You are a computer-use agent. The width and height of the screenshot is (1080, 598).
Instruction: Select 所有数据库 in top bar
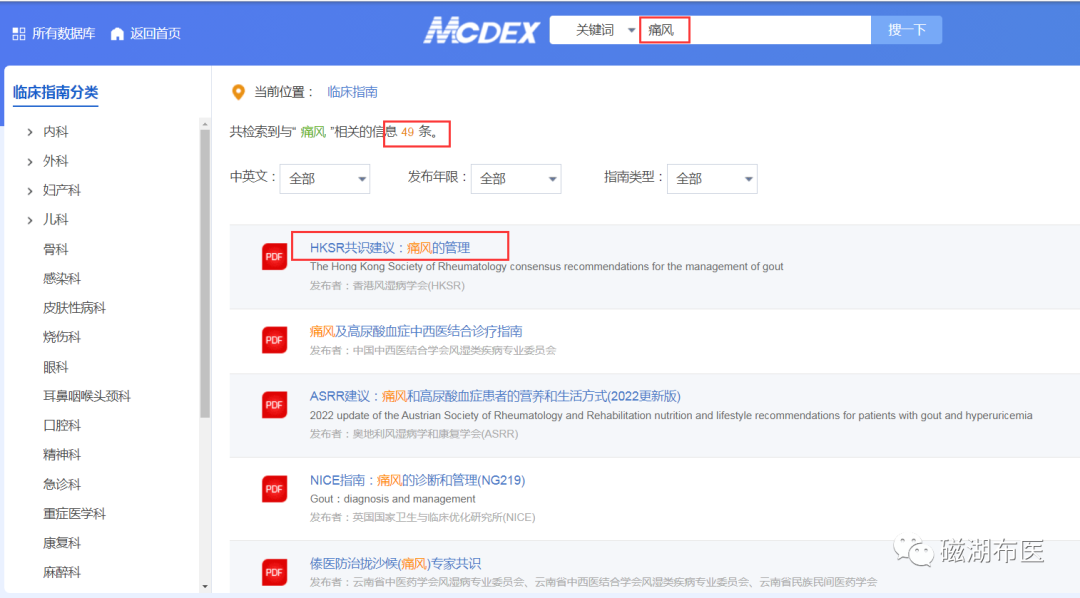point(63,34)
